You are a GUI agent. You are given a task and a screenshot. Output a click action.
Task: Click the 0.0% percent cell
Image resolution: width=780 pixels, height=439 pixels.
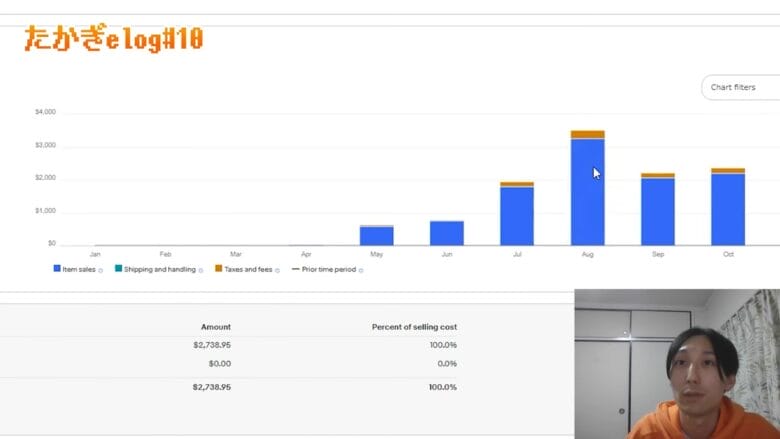point(447,363)
